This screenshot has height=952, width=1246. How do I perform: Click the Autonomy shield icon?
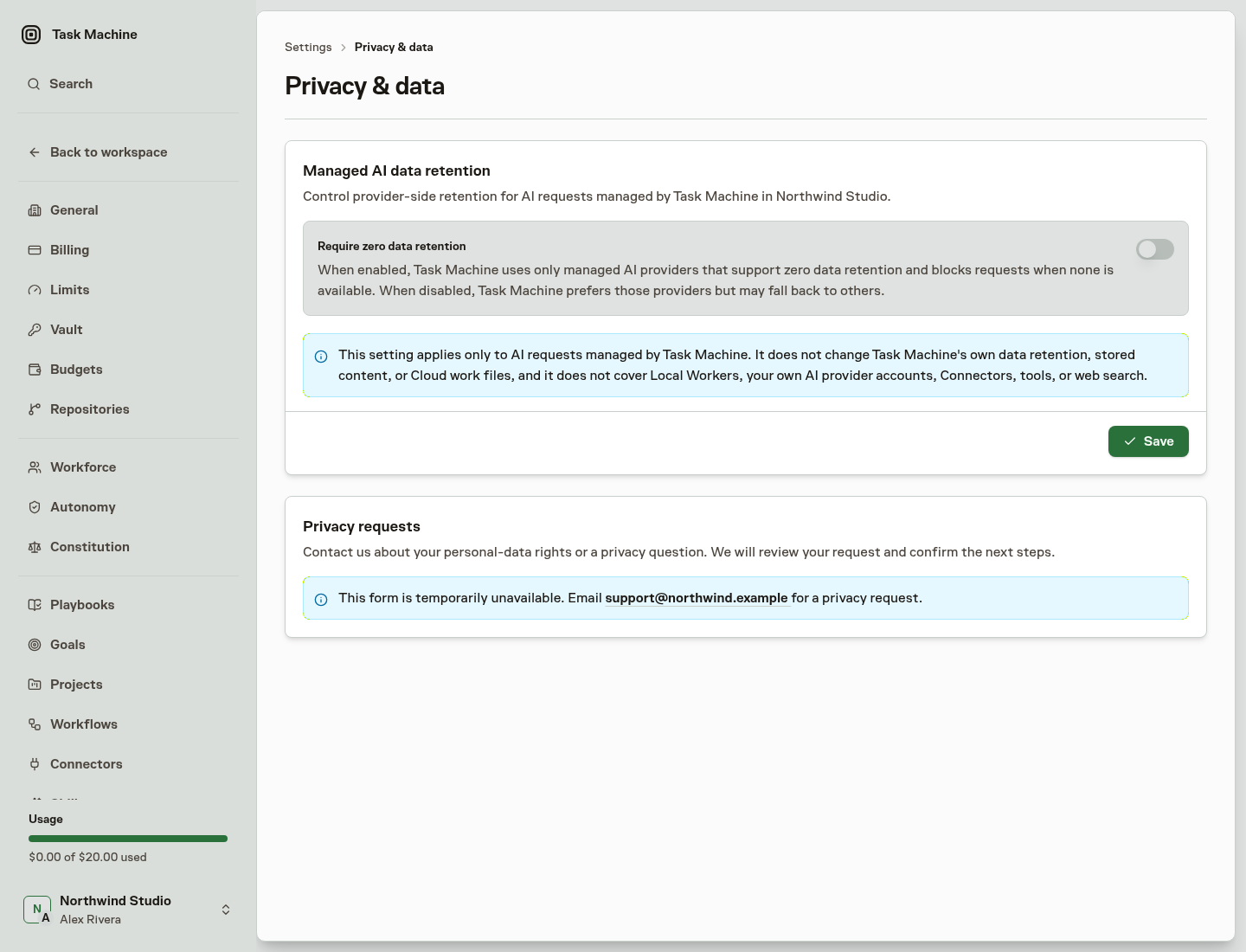35,507
